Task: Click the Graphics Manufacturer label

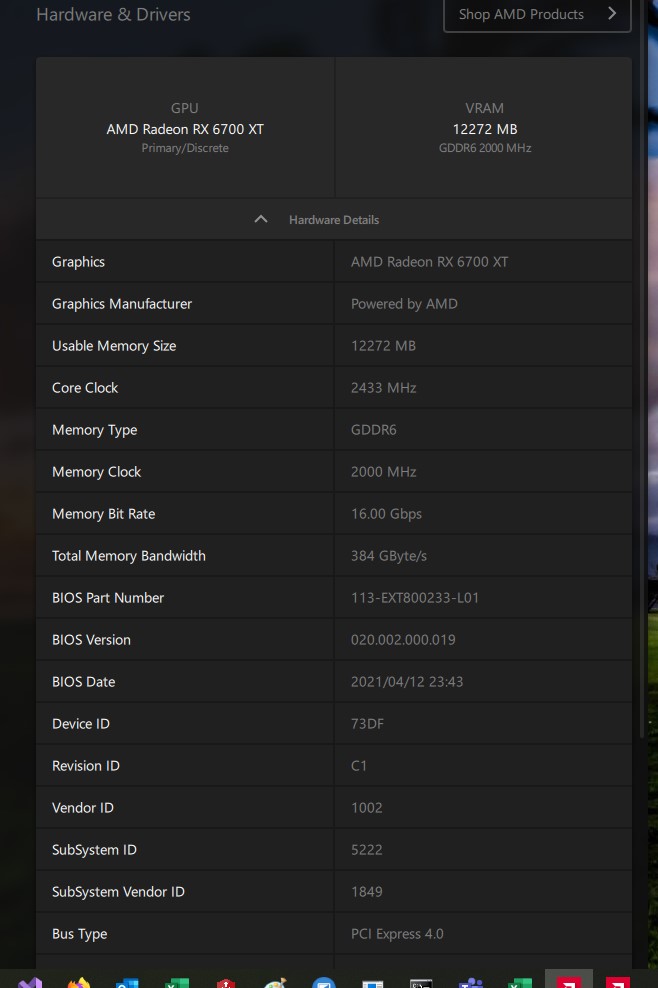Action: pyautogui.click(x=122, y=304)
